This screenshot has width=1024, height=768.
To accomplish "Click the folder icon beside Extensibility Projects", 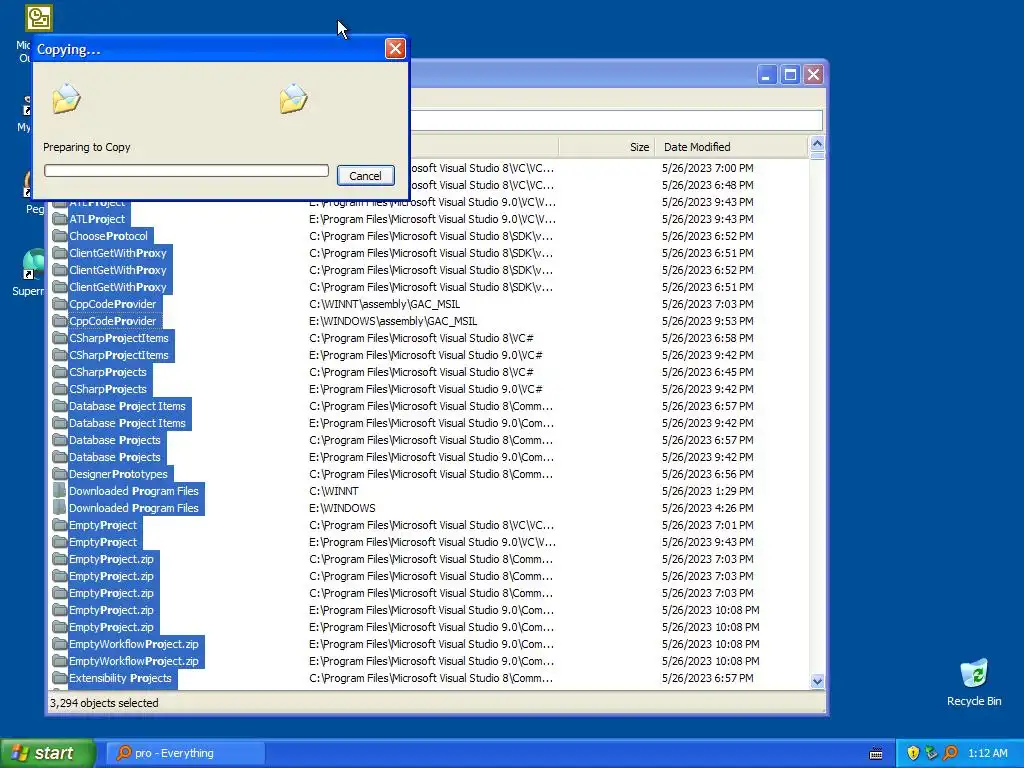I will (x=59, y=677).
